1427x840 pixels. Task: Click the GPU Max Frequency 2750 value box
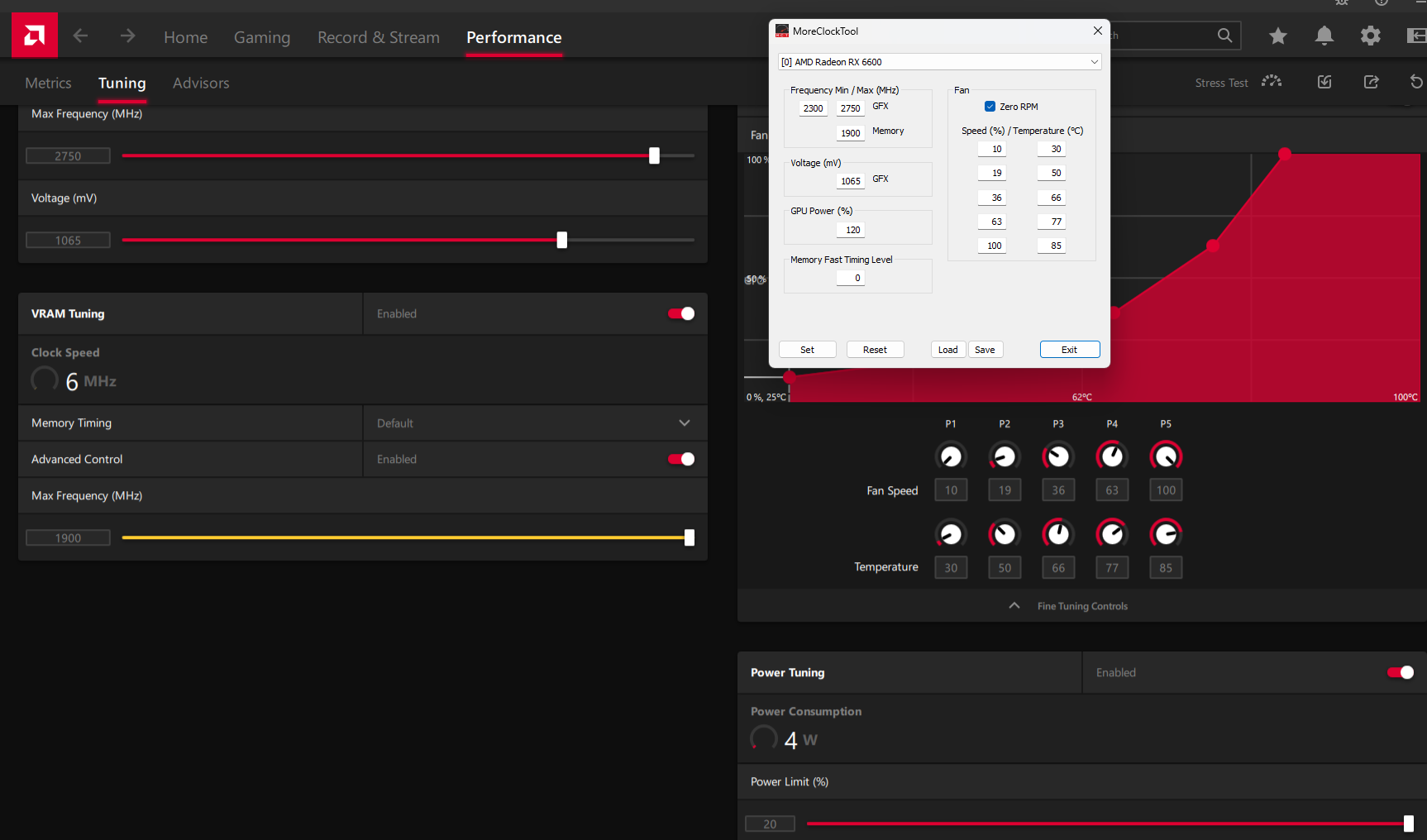(69, 155)
